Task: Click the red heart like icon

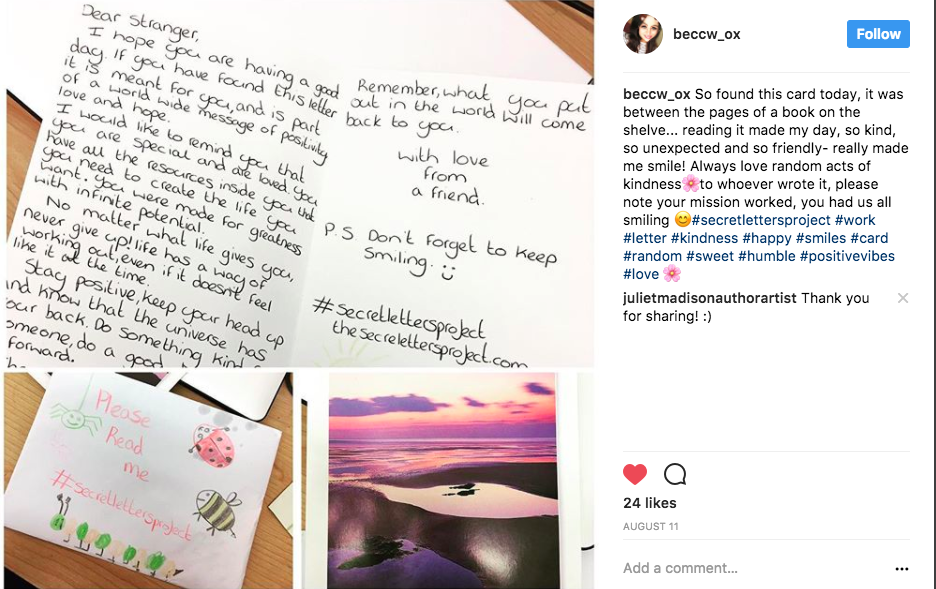Action: coord(635,474)
